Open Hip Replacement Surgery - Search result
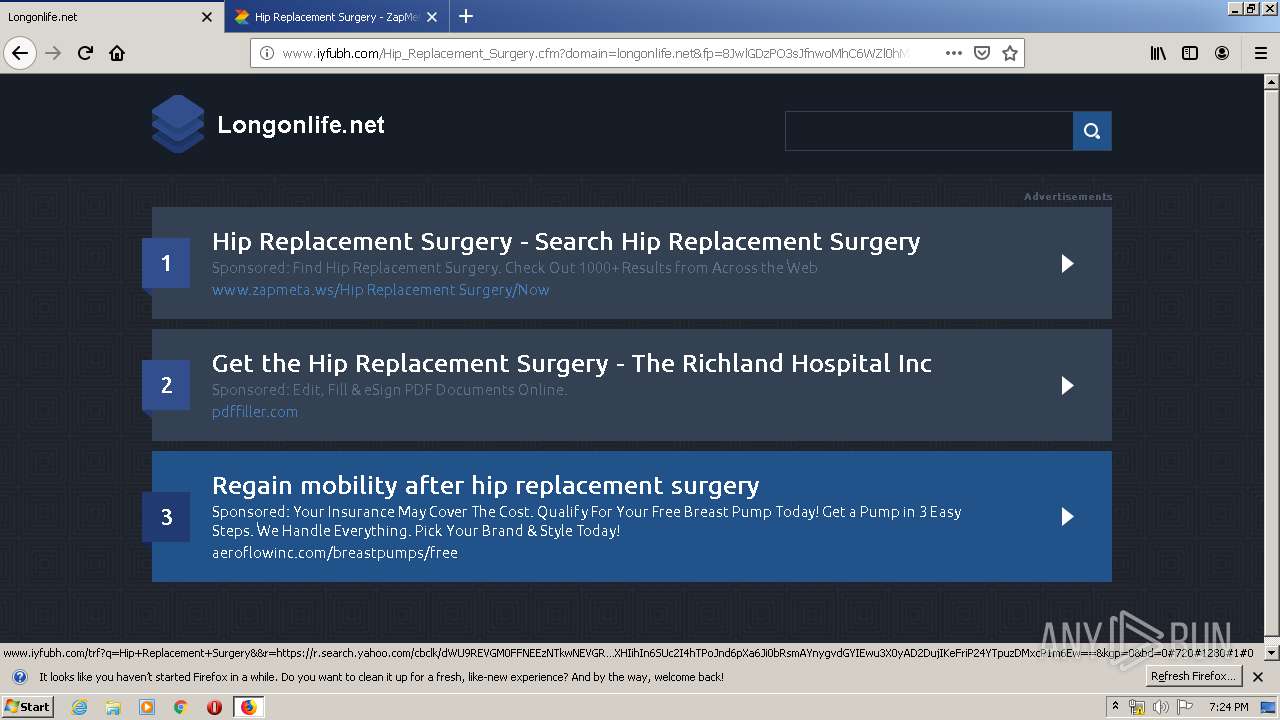 (x=566, y=241)
